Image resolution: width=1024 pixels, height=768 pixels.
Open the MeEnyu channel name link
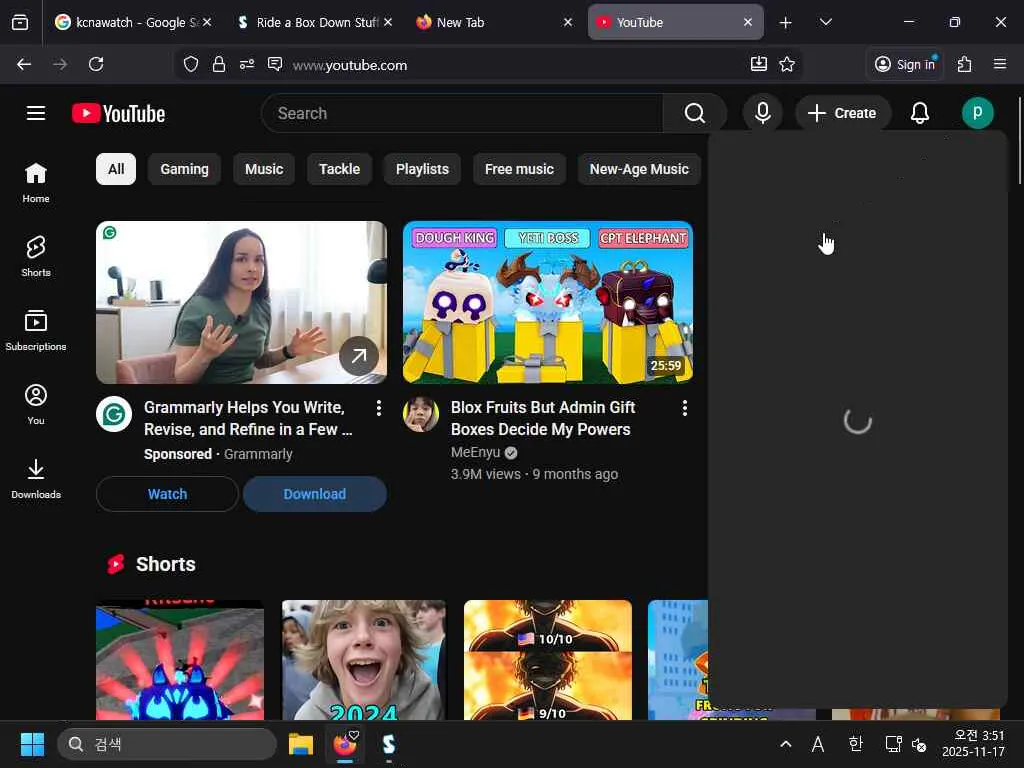(x=475, y=452)
